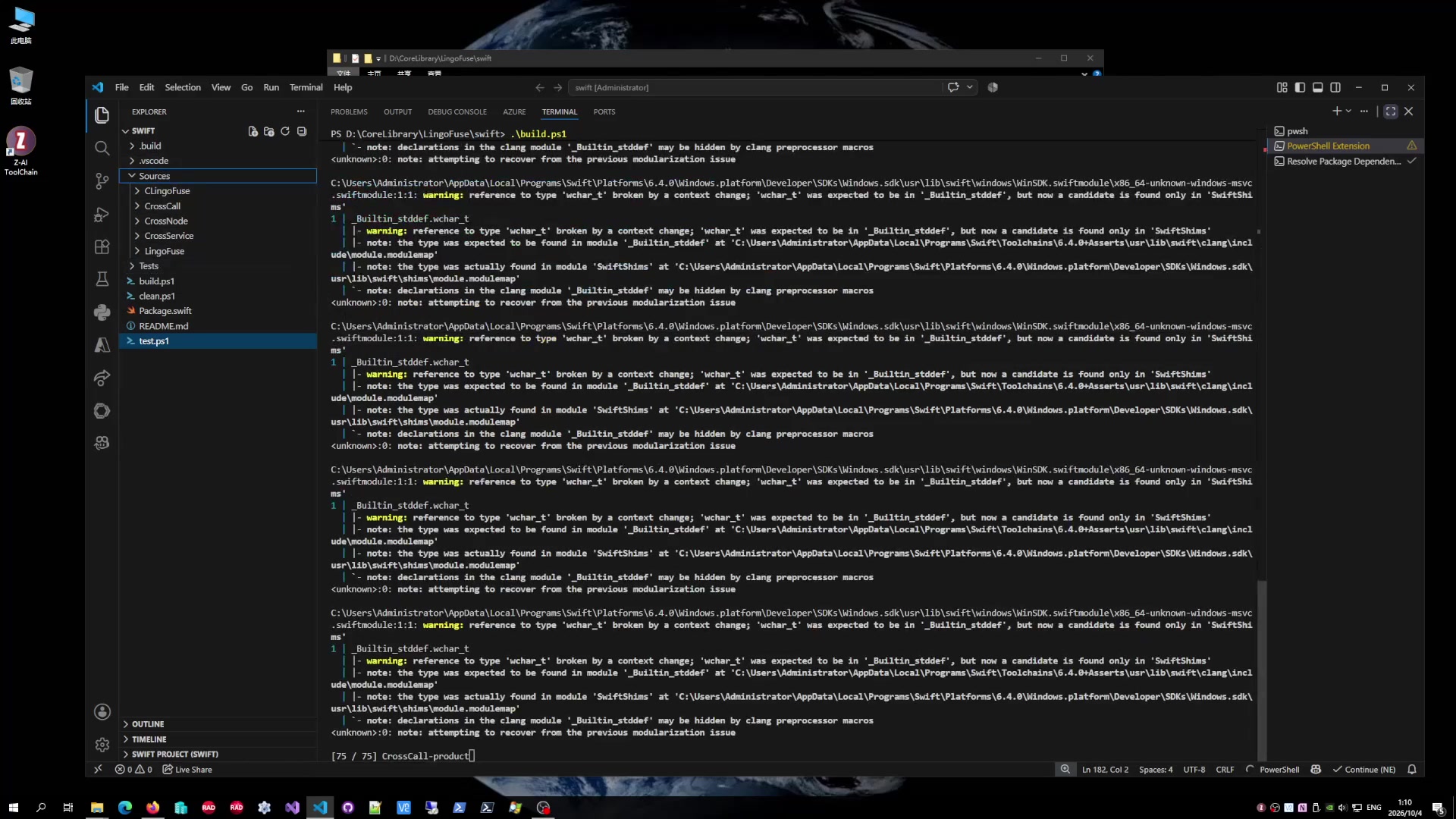Screen dimensions: 1456x819
Task: Toggle the primary side bar layout
Action: [x=1300, y=87]
